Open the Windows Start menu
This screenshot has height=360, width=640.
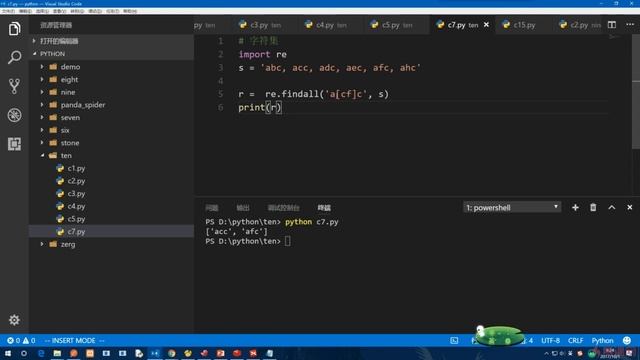pyautogui.click(x=8, y=353)
